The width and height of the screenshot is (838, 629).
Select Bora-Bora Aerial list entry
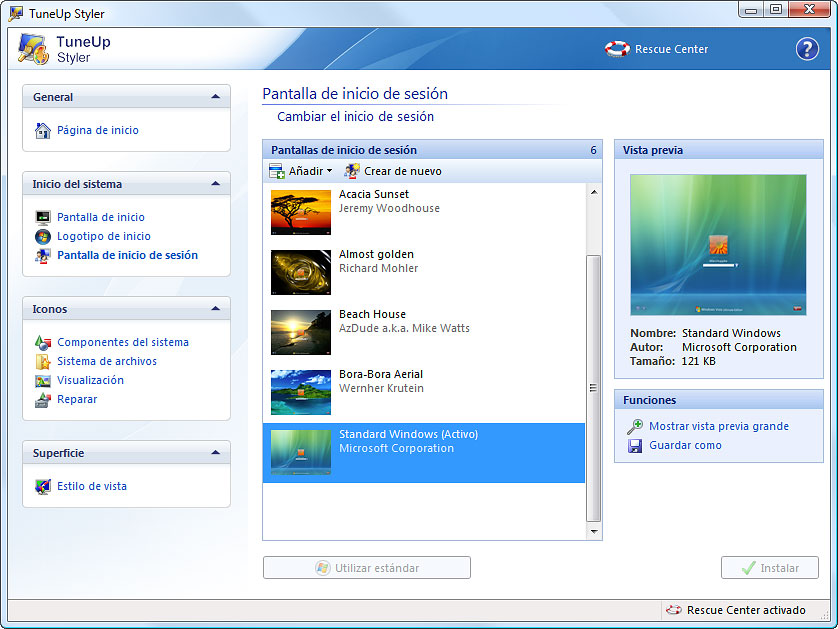(423, 393)
